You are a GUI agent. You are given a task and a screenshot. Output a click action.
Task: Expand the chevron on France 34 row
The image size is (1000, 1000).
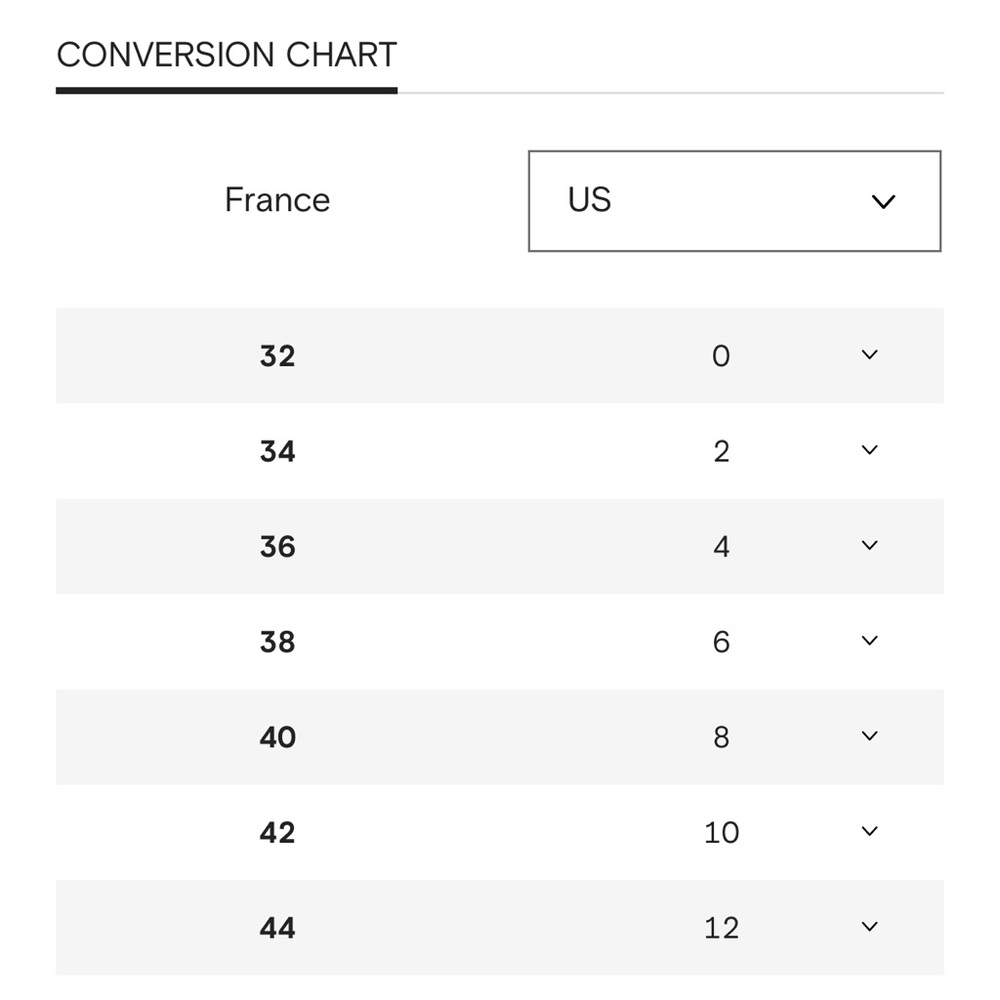[x=869, y=450]
